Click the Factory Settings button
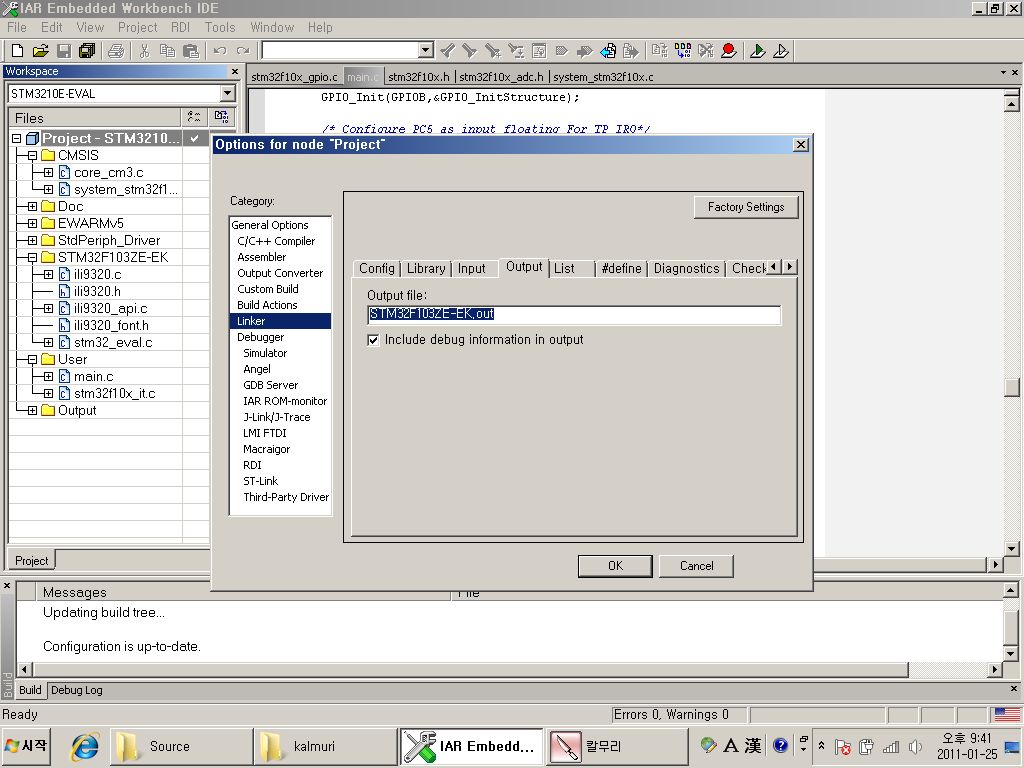 tap(746, 207)
